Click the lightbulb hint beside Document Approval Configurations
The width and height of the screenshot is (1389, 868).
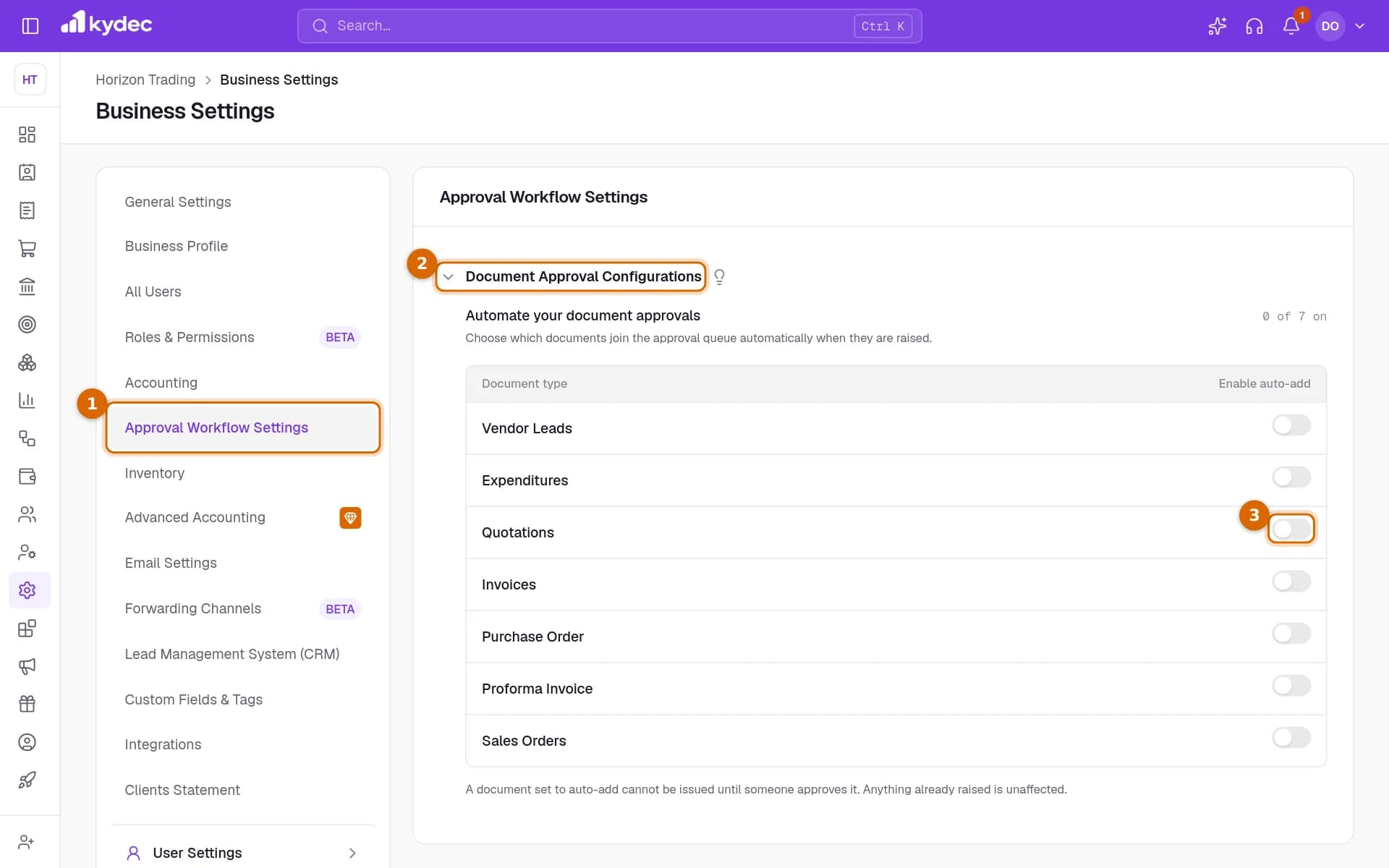pos(719,277)
